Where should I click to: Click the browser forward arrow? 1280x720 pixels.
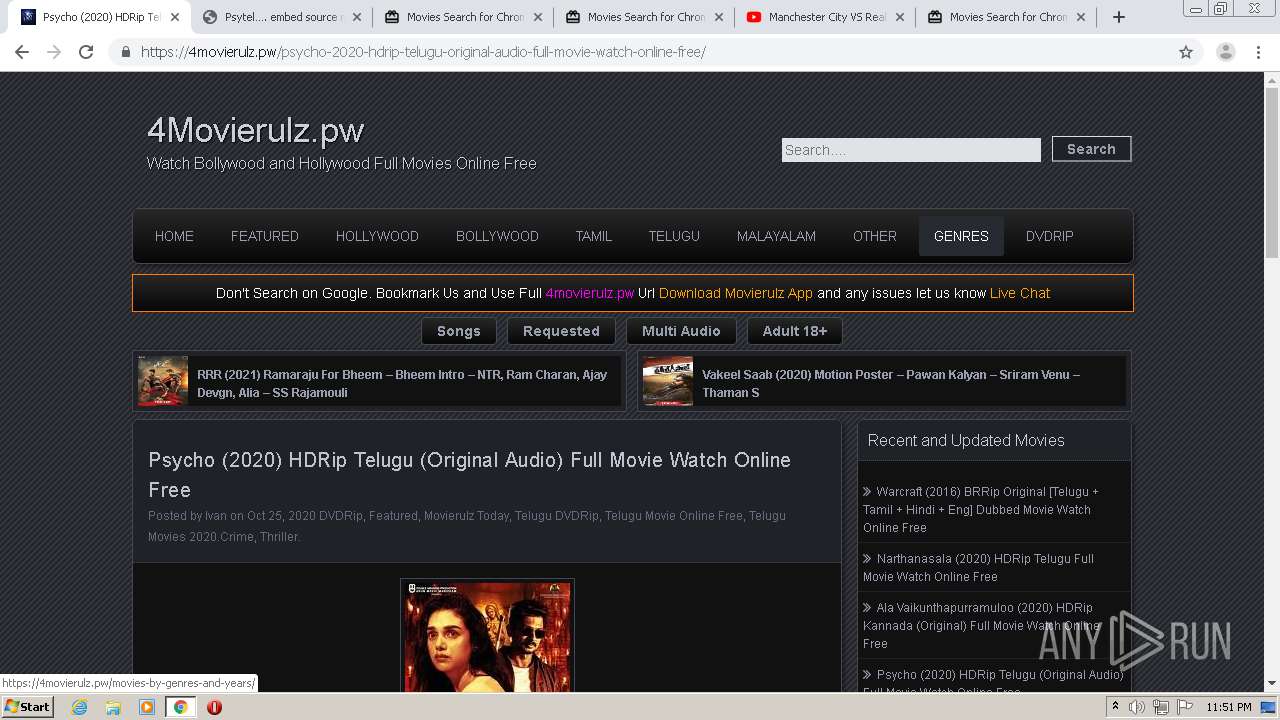pos(54,52)
